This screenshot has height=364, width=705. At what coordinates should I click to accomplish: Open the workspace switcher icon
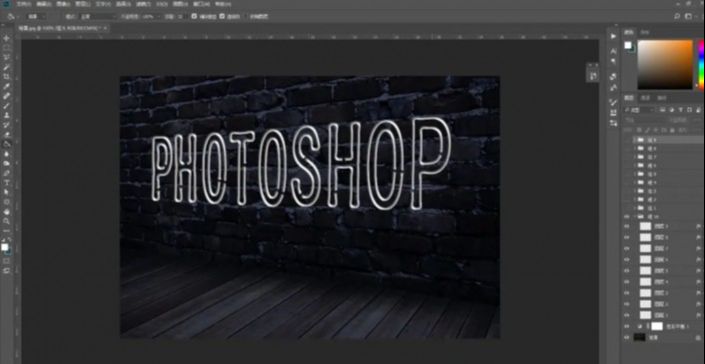tap(688, 16)
